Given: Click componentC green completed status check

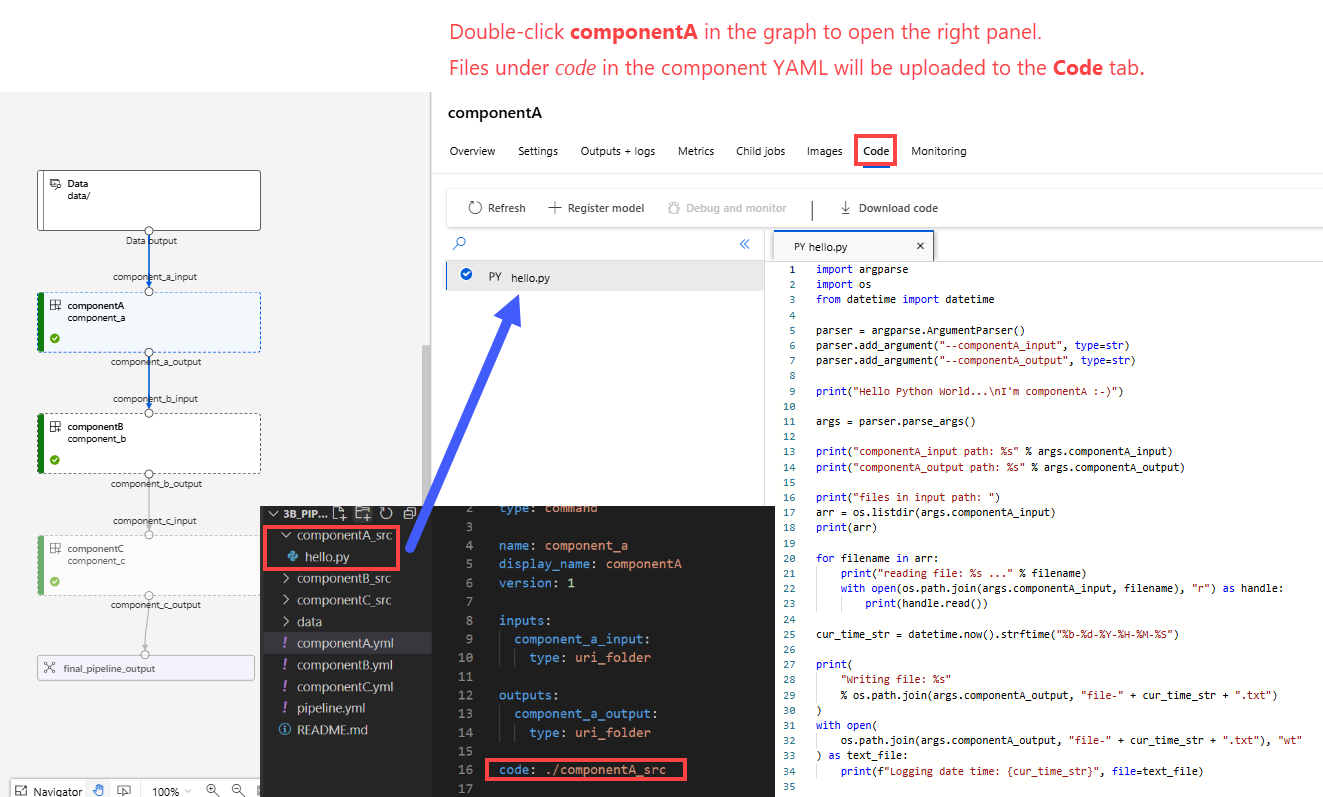Looking at the screenshot, I should (x=55, y=581).
